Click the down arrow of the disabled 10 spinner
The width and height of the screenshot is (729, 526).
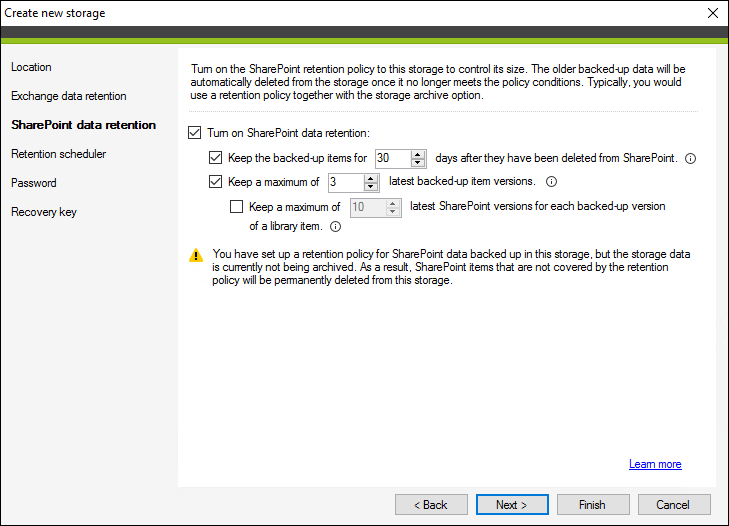pyautogui.click(x=392, y=212)
